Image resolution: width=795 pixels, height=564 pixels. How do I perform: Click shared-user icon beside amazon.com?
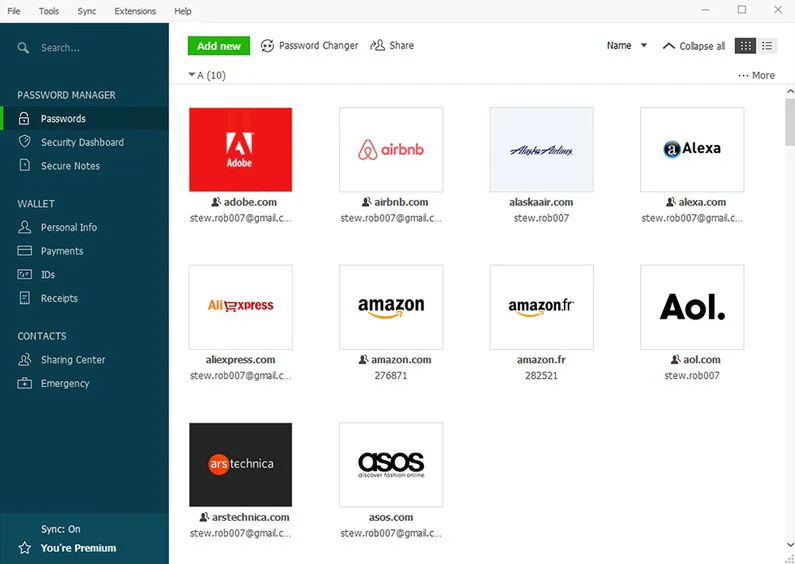(x=364, y=360)
